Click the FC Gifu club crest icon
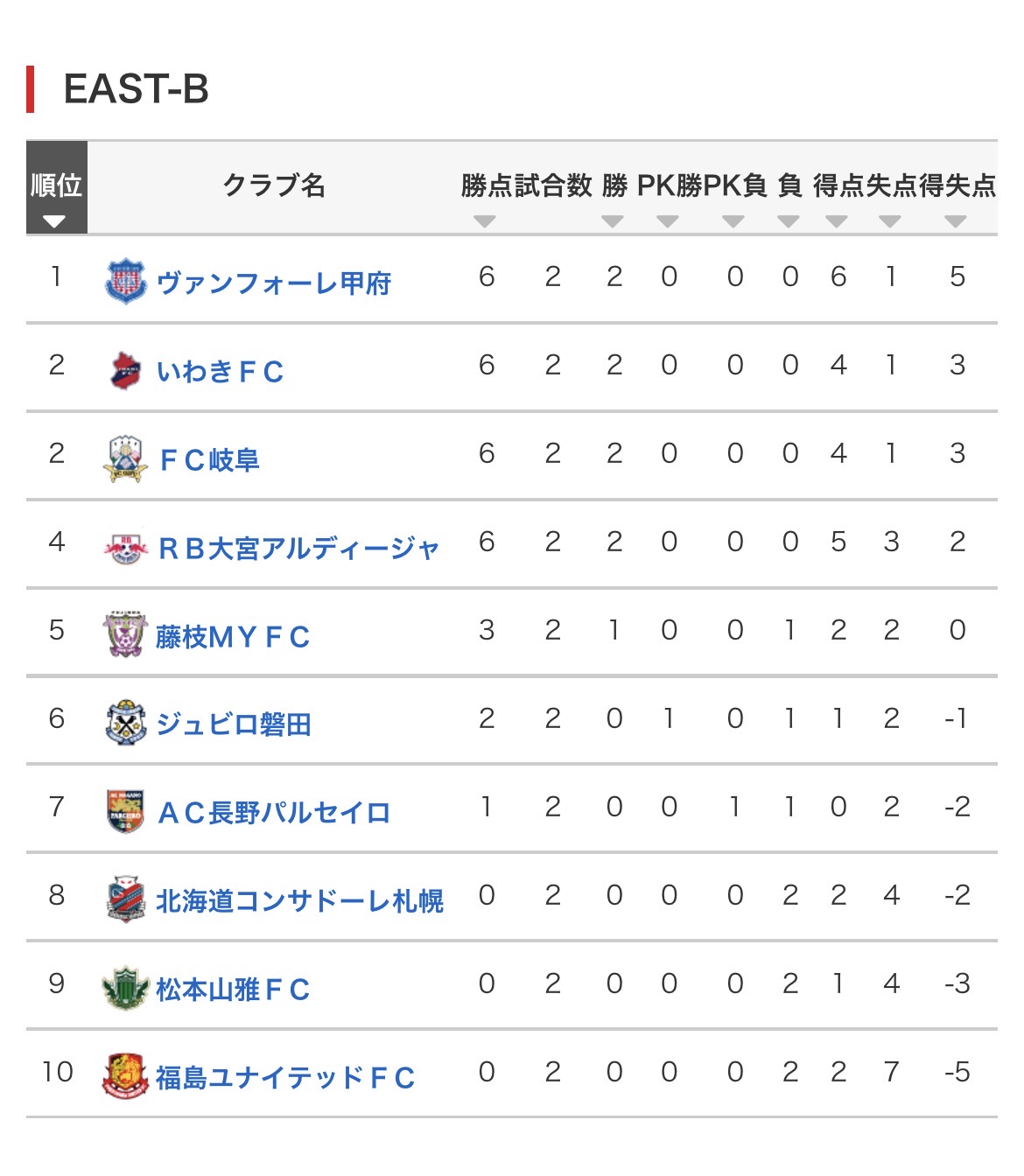The height and width of the screenshot is (1176, 1024). tap(124, 458)
